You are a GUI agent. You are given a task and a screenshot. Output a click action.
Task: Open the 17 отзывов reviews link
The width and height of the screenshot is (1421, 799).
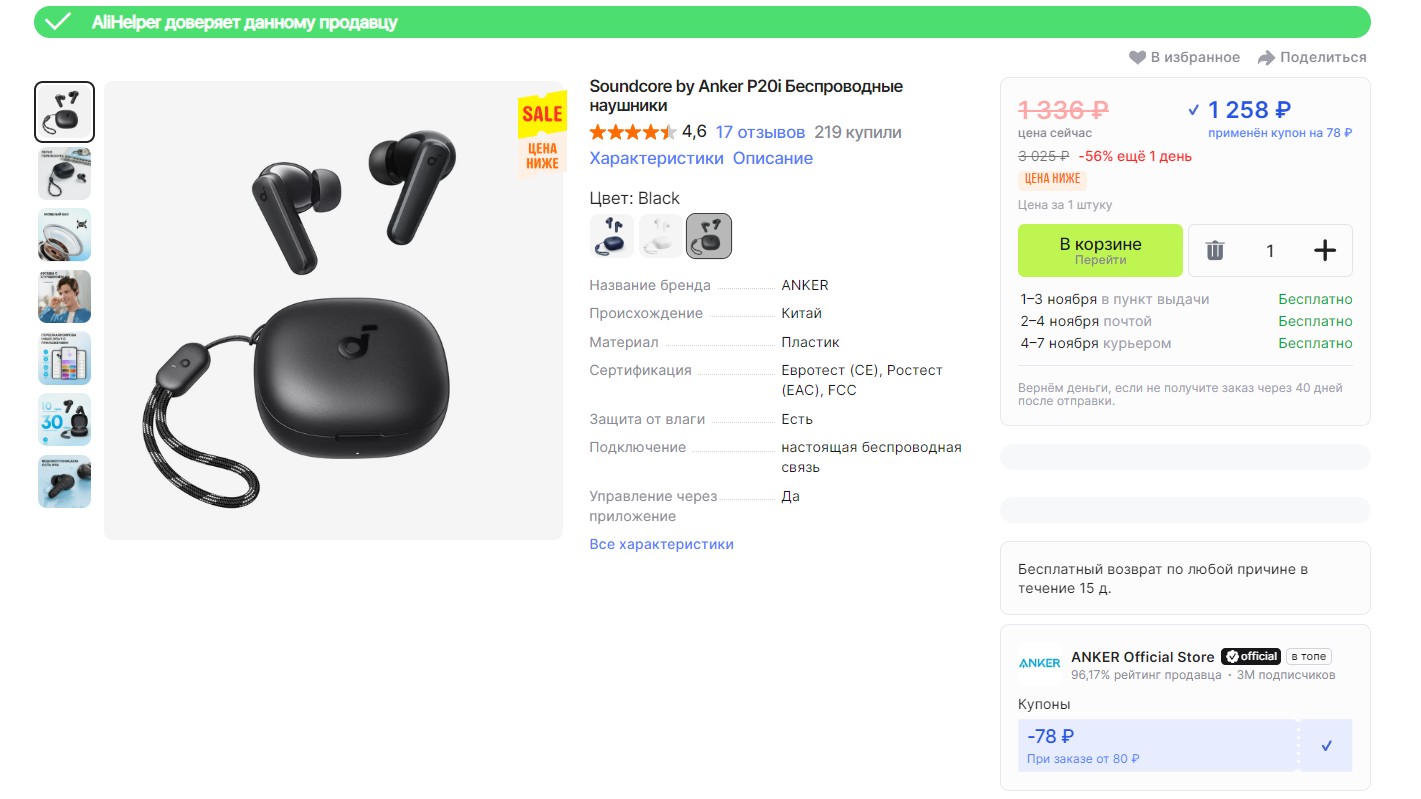pos(760,132)
